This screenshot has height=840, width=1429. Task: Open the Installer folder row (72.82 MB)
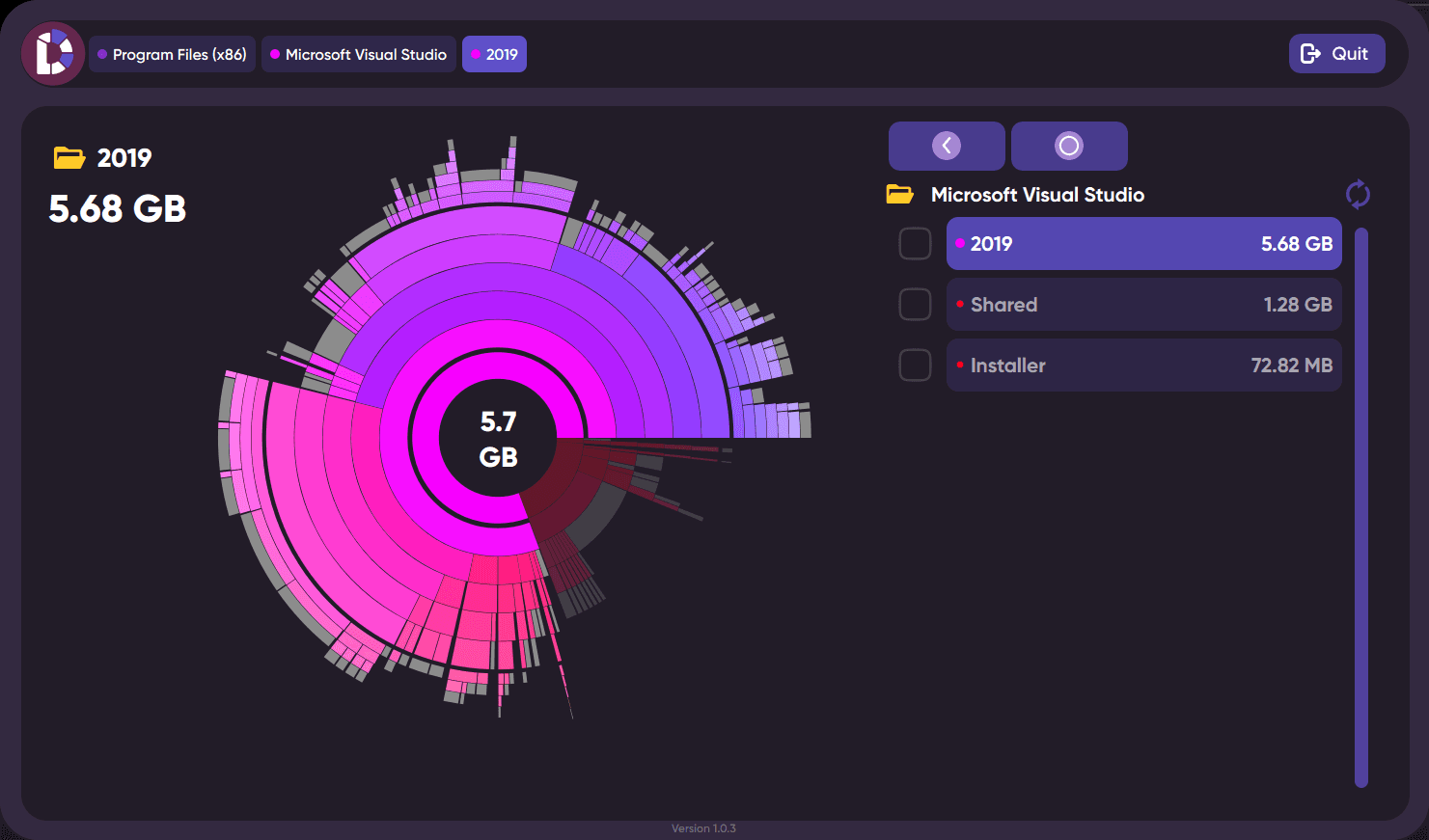point(1143,366)
